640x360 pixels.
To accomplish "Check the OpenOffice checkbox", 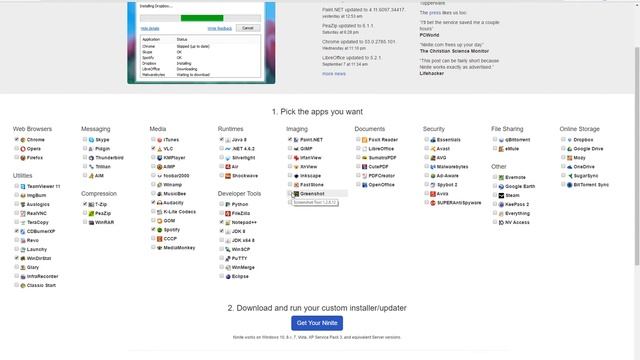I will point(358,184).
